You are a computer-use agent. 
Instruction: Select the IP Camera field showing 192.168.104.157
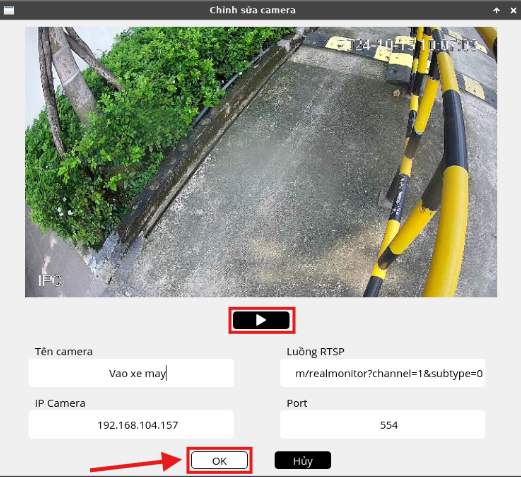pyautogui.click(x=131, y=425)
